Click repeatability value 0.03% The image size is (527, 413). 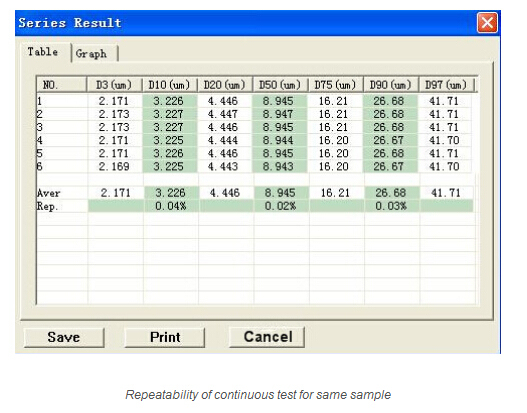(391, 206)
